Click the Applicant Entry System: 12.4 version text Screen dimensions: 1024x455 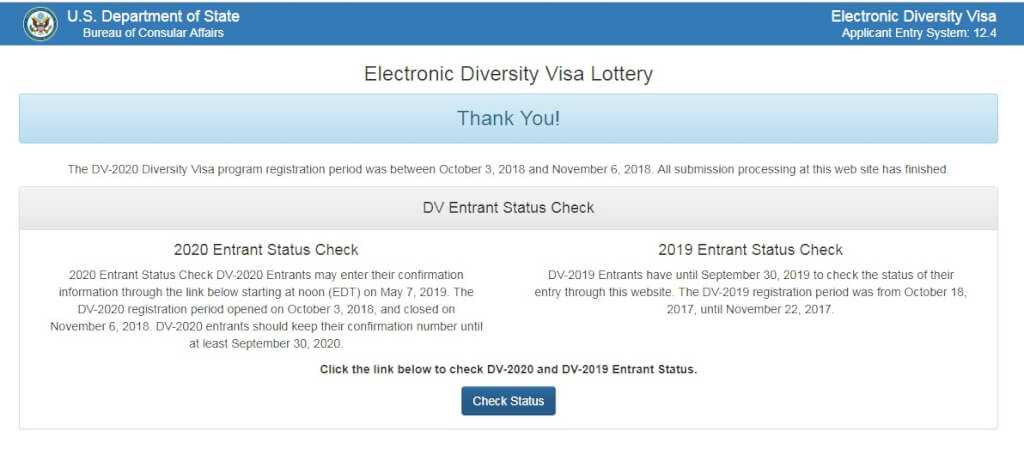920,33
